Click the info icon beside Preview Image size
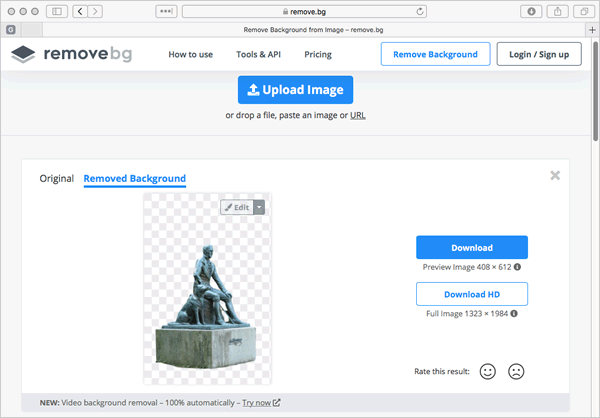Screen dimensions: 600x418 517,267
